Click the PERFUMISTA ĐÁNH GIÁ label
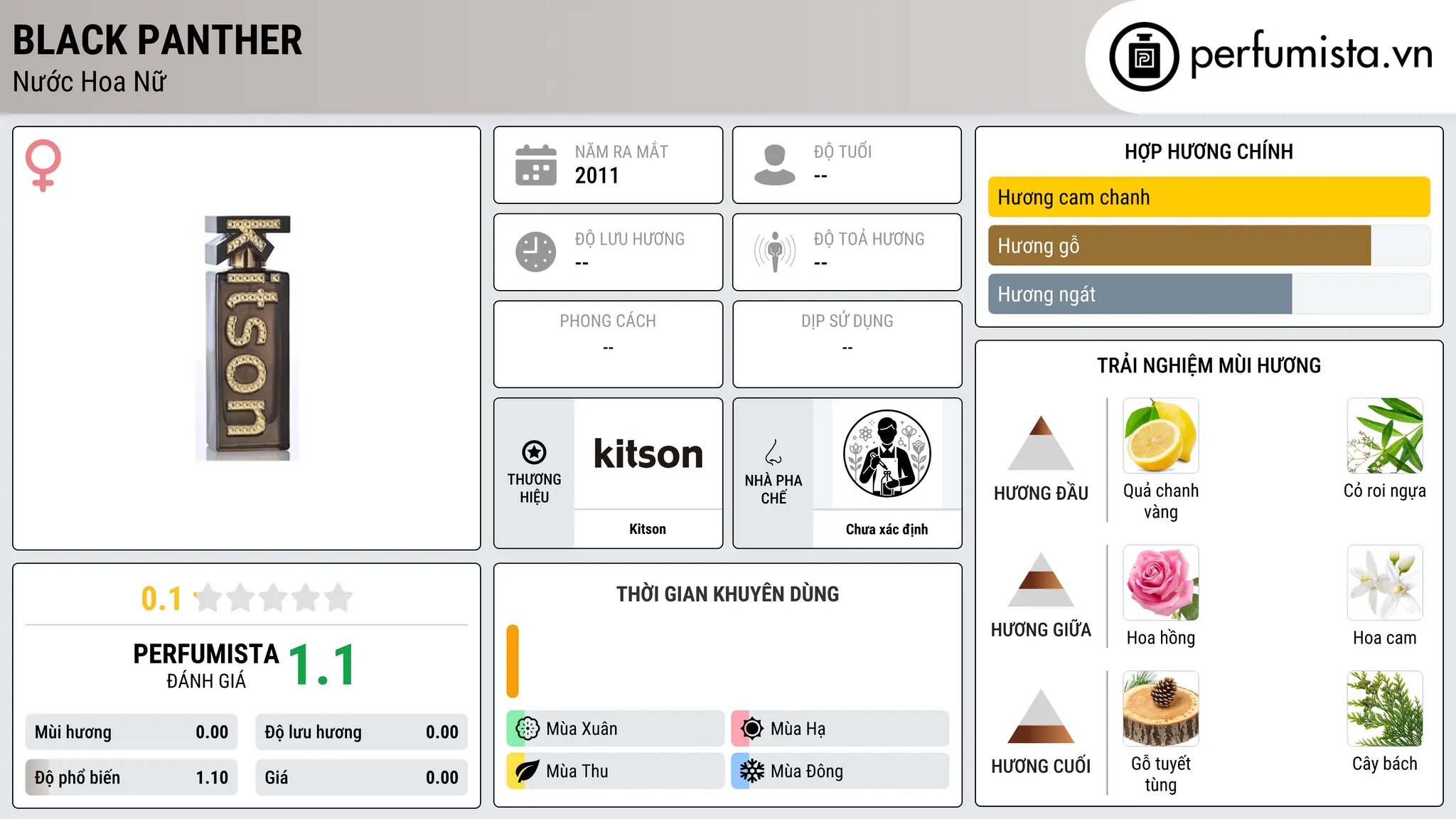1456x819 pixels. 206,665
